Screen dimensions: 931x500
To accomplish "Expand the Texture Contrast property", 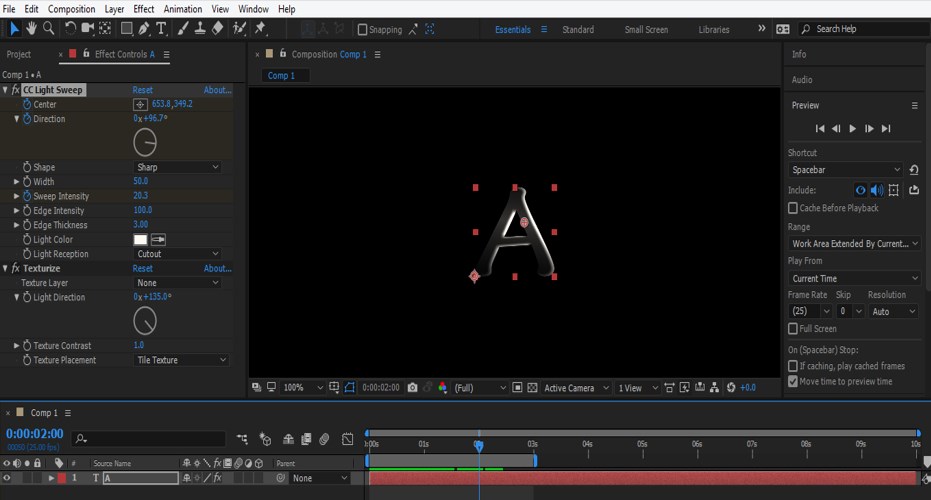I will point(16,345).
